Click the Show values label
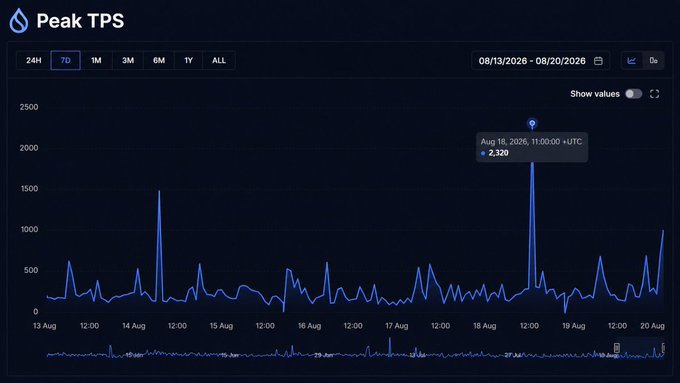 595,94
